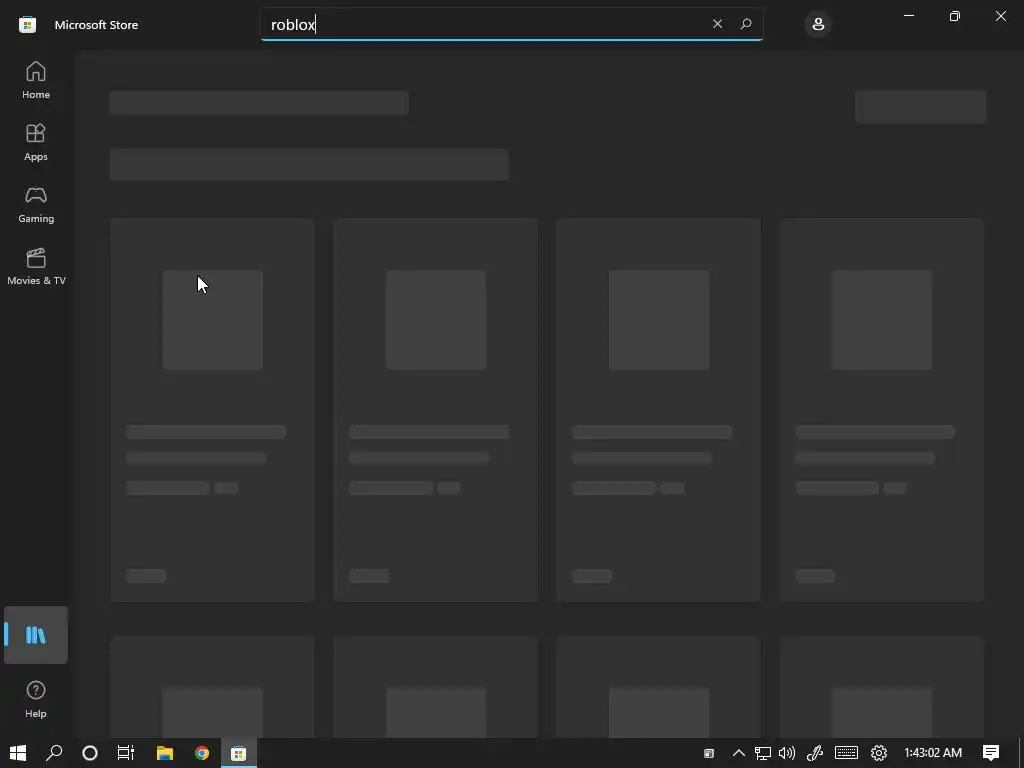The width and height of the screenshot is (1024, 768).
Task: Open the pen workspace tray icon
Action: click(814, 753)
